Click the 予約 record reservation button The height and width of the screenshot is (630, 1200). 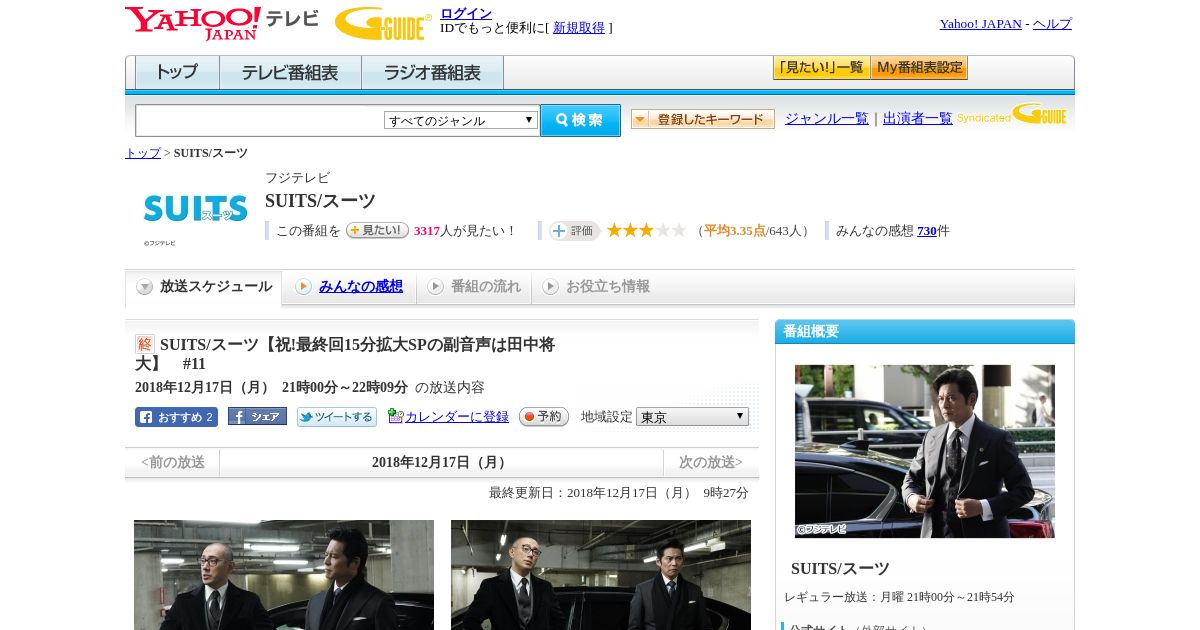pos(544,417)
